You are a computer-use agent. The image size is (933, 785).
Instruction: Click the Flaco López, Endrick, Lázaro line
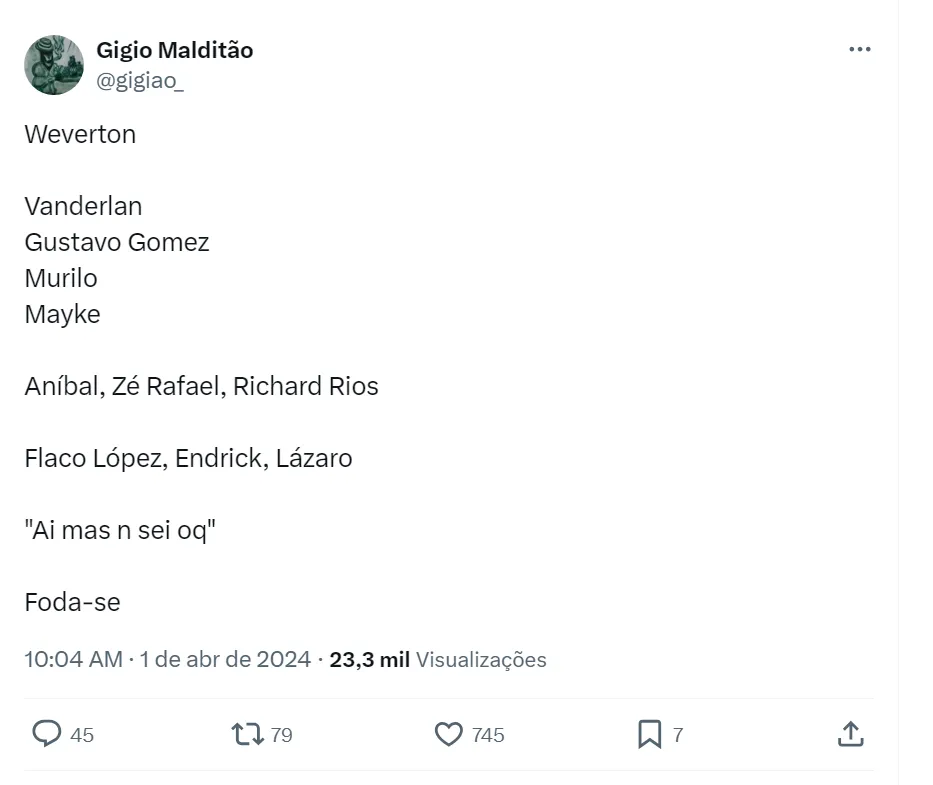[x=188, y=458]
